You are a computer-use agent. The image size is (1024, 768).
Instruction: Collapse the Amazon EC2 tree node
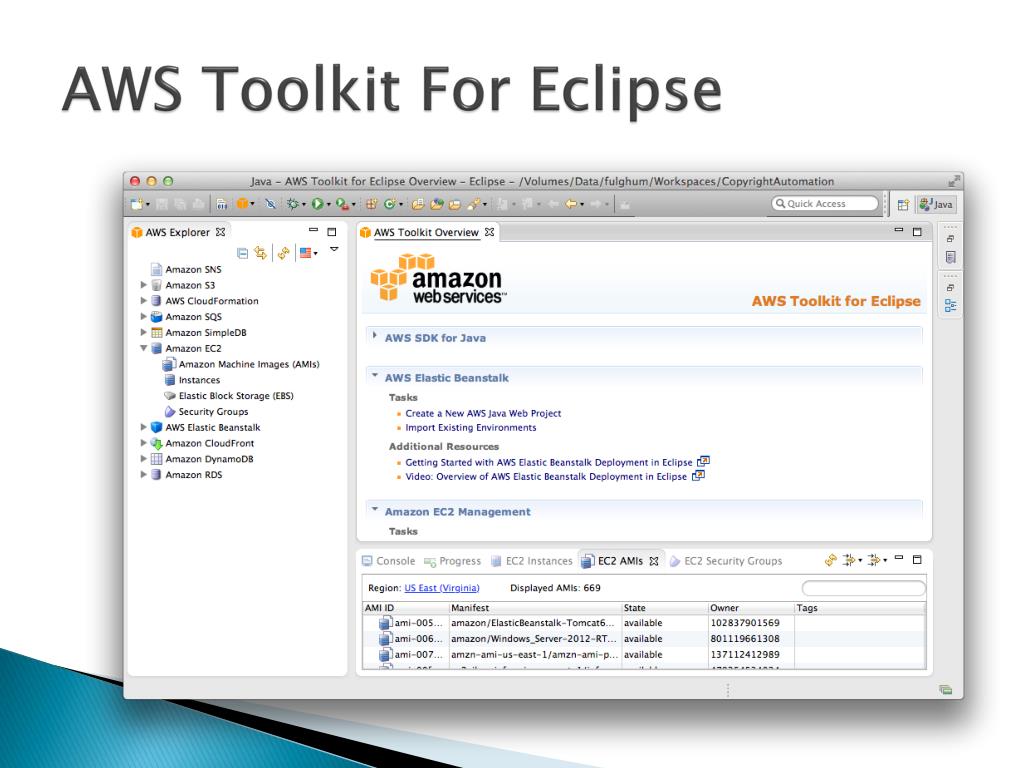pos(144,348)
